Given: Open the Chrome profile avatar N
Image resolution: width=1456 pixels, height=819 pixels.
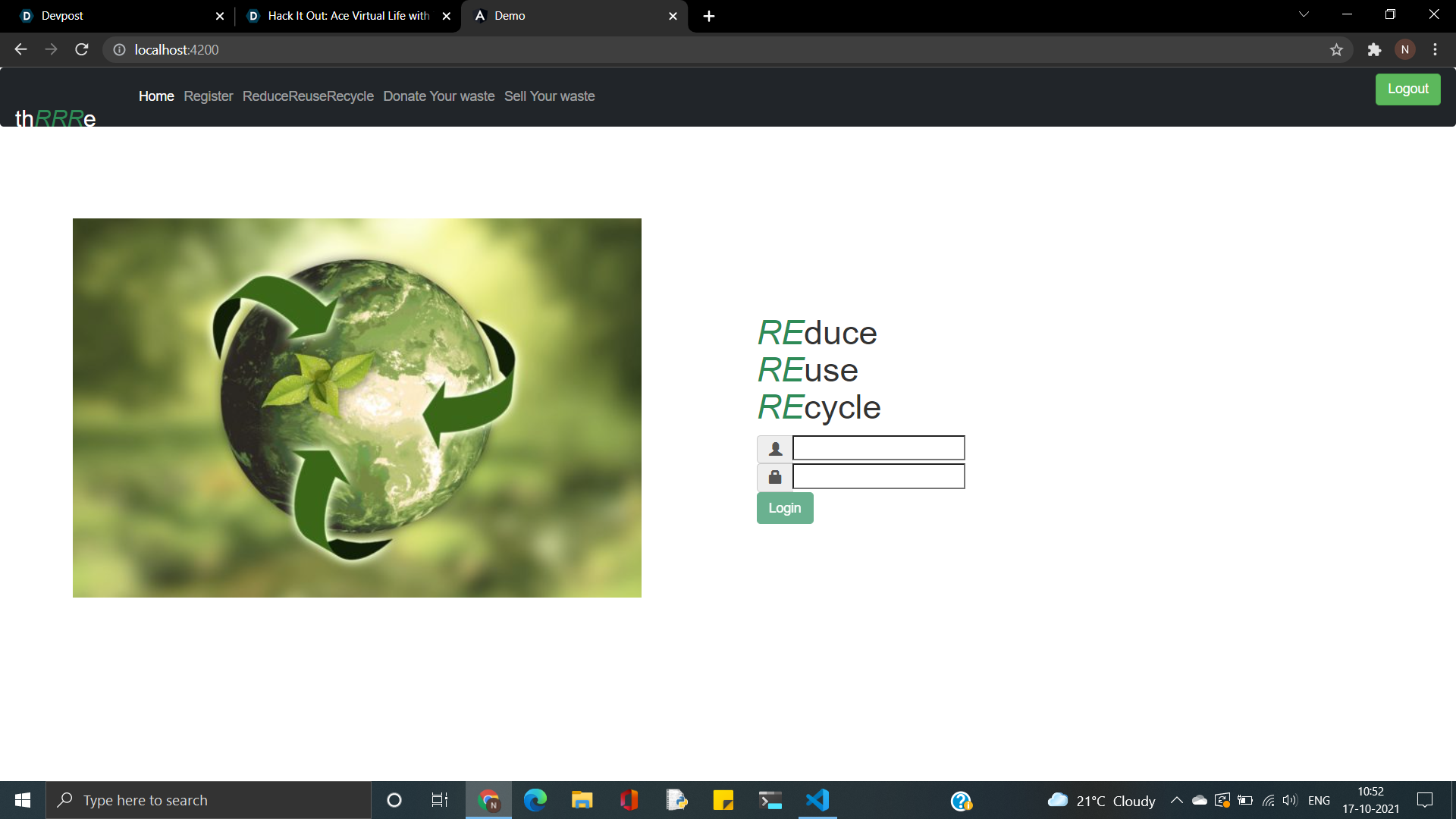Looking at the screenshot, I should click(x=1404, y=49).
